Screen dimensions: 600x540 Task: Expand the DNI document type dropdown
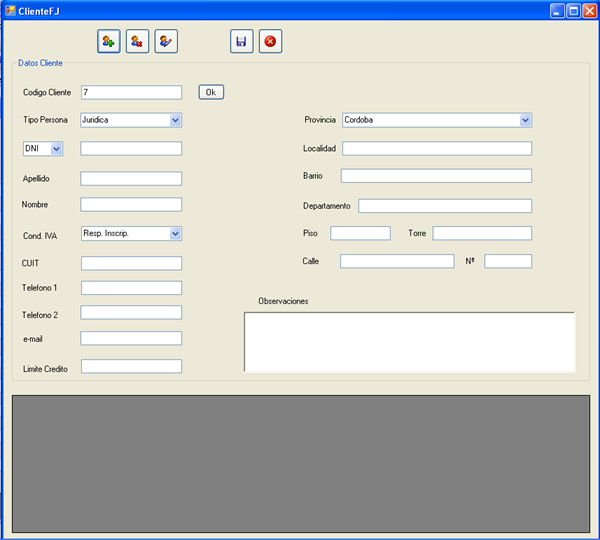55,149
